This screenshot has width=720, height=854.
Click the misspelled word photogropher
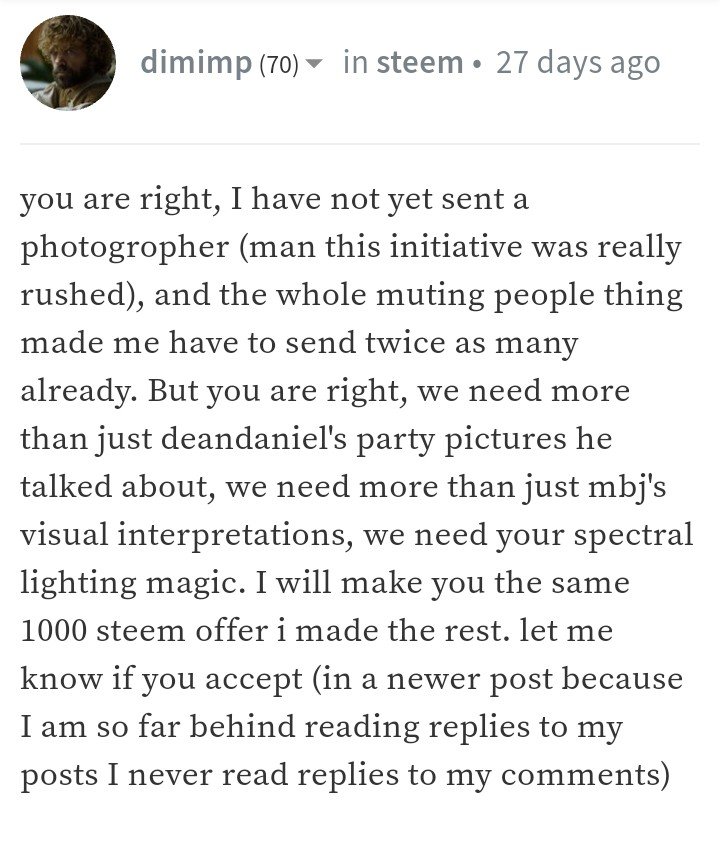pyautogui.click(x=125, y=248)
